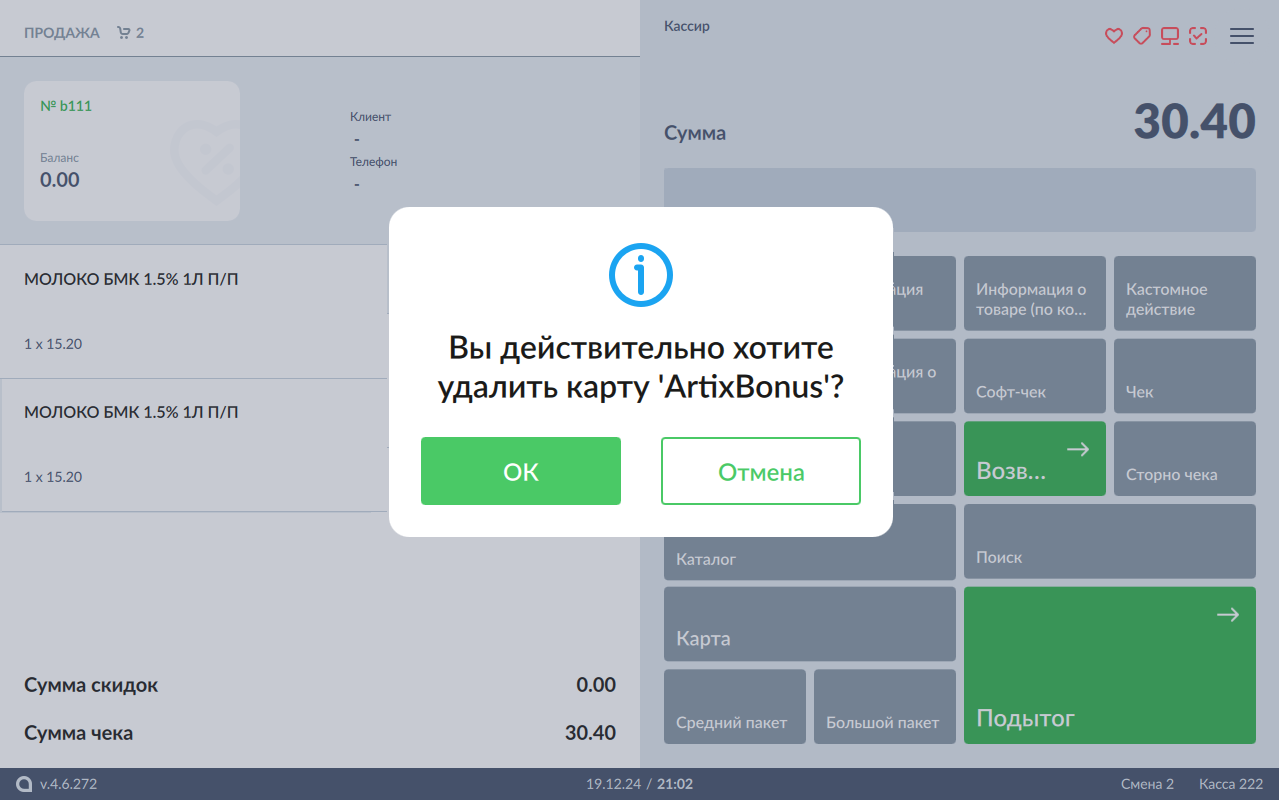Screen dimensions: 1279x800
Task: Click the bonus card № b111 tile
Action: click(x=132, y=151)
